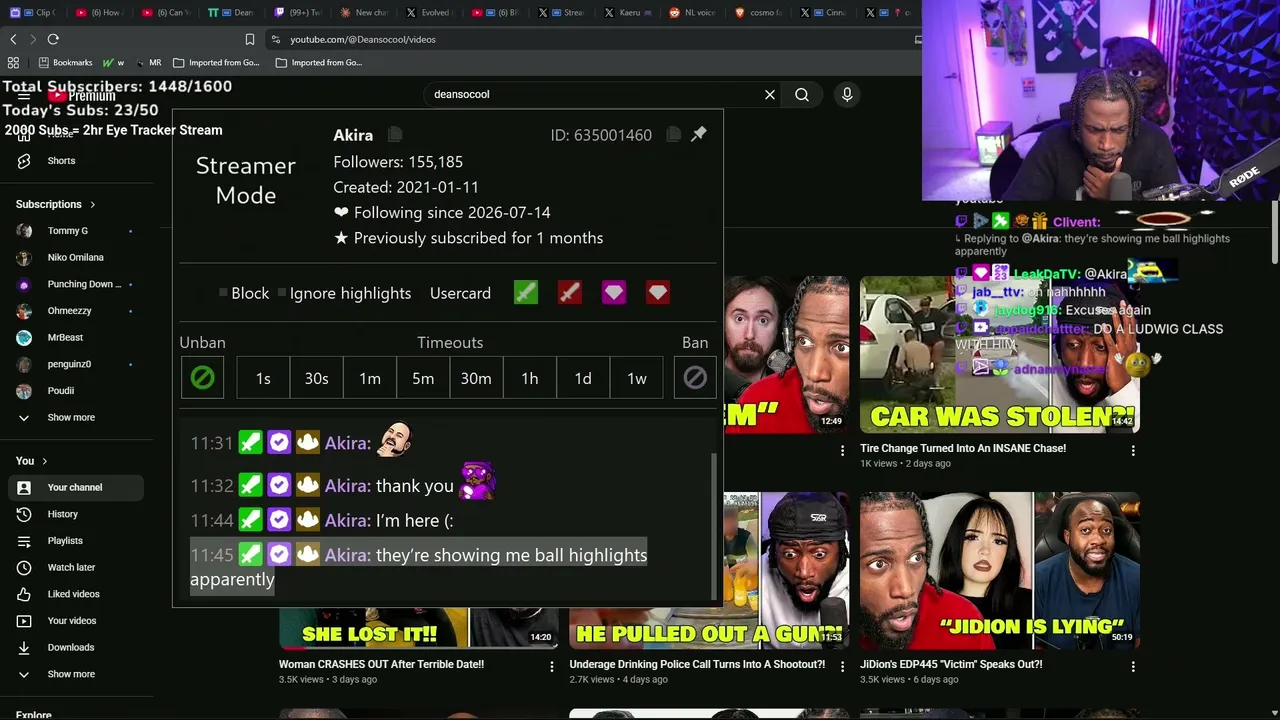Open options menu for 'Woman CRASHES OUT' video
1280x720 pixels.
[x=552, y=666]
